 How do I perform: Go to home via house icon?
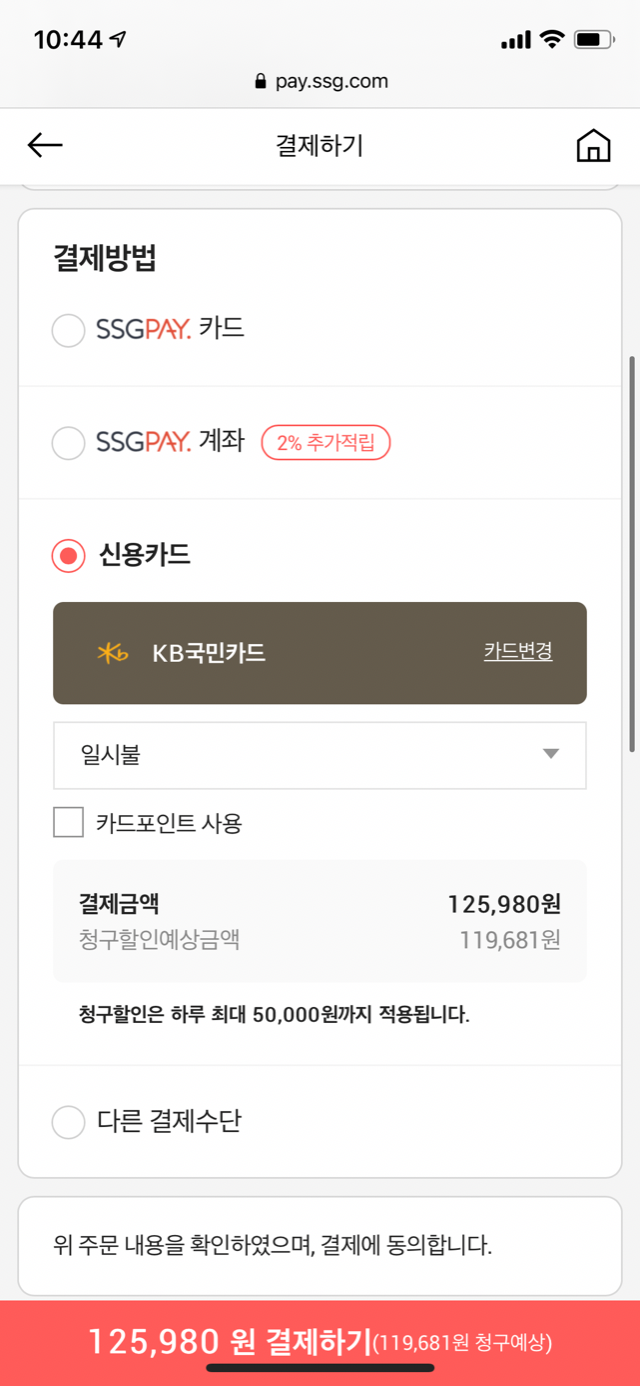tap(593, 146)
